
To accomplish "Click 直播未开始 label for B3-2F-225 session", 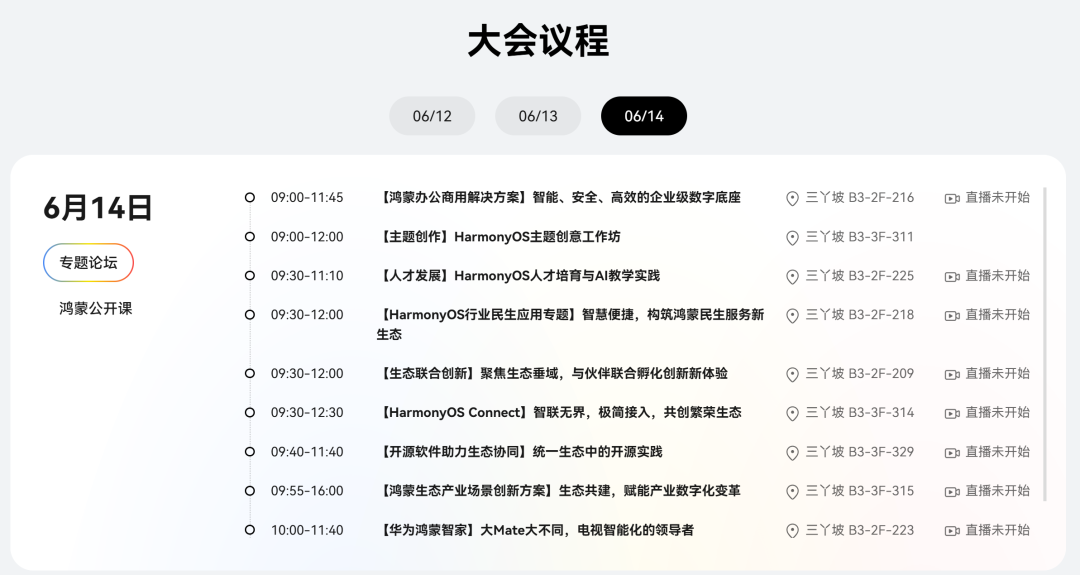I will (x=997, y=276).
